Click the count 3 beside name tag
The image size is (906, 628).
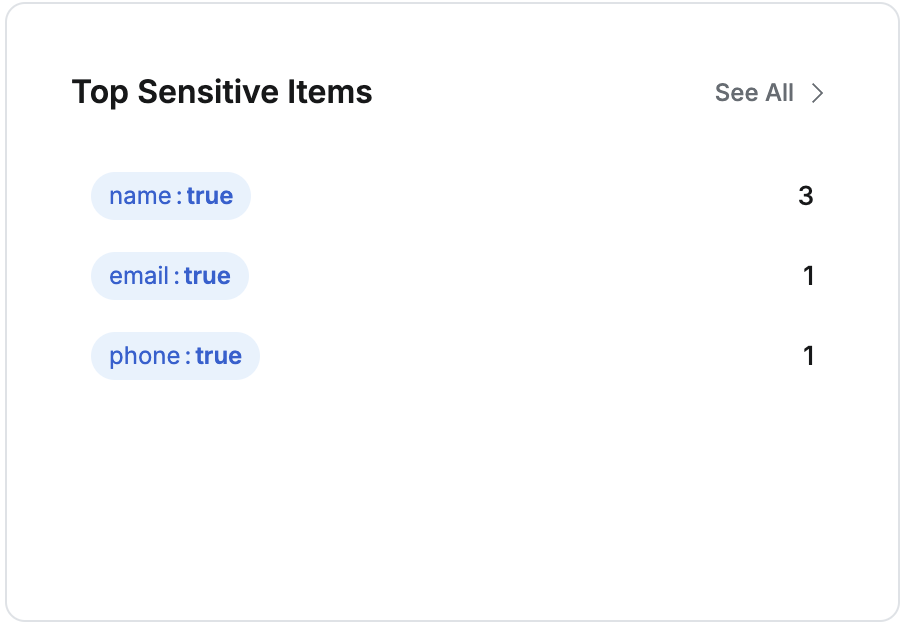(806, 196)
